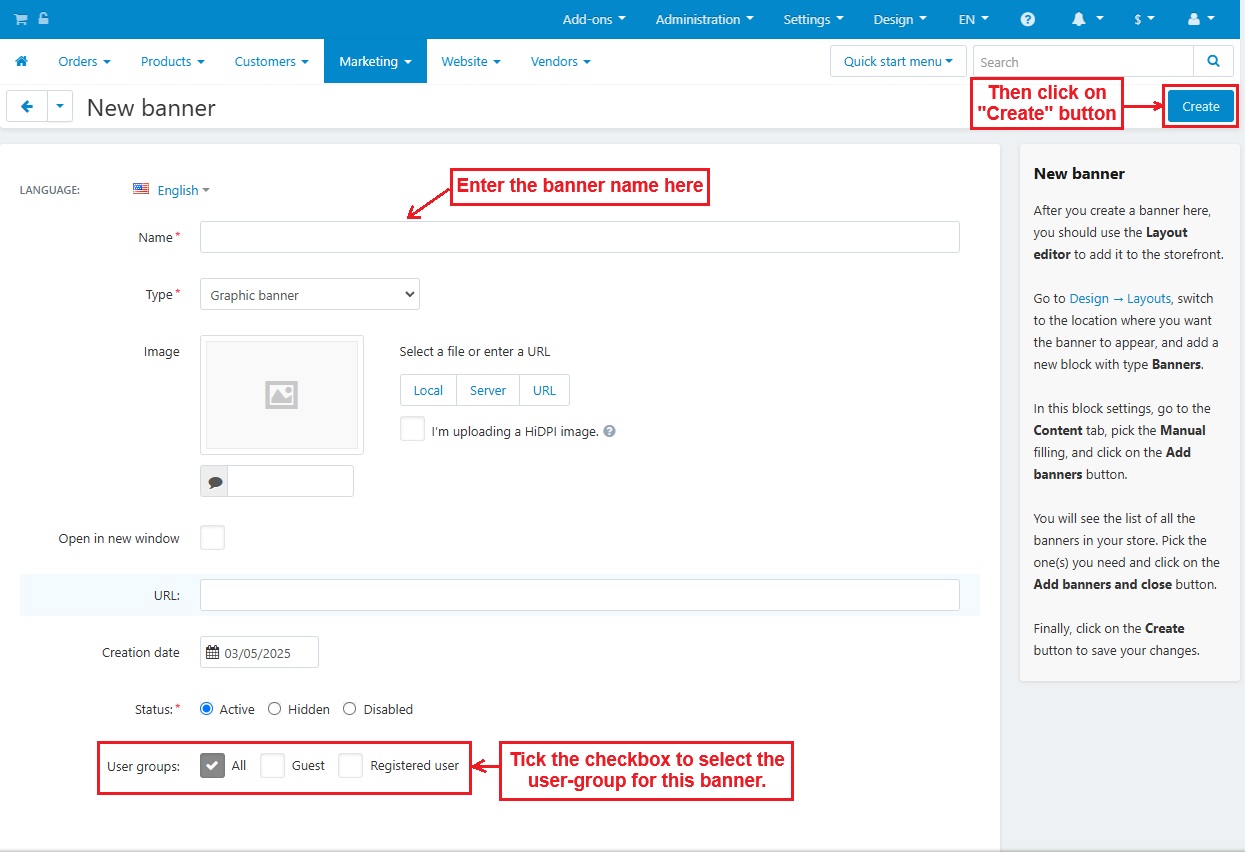Click the home icon in navigation bar
Screen dimensions: 1245x852
(21, 62)
